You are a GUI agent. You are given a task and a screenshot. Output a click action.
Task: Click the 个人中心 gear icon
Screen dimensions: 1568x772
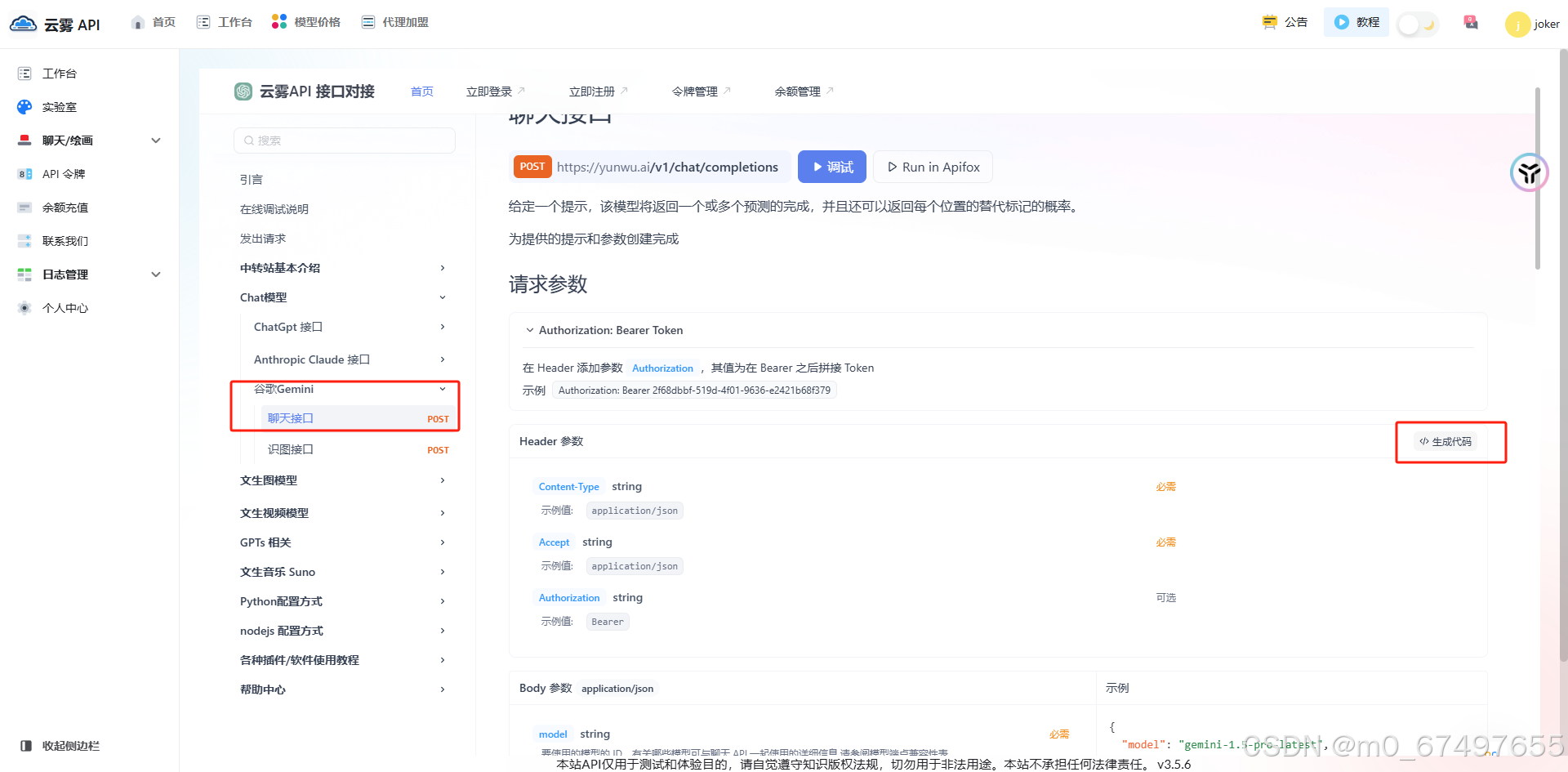click(x=24, y=308)
